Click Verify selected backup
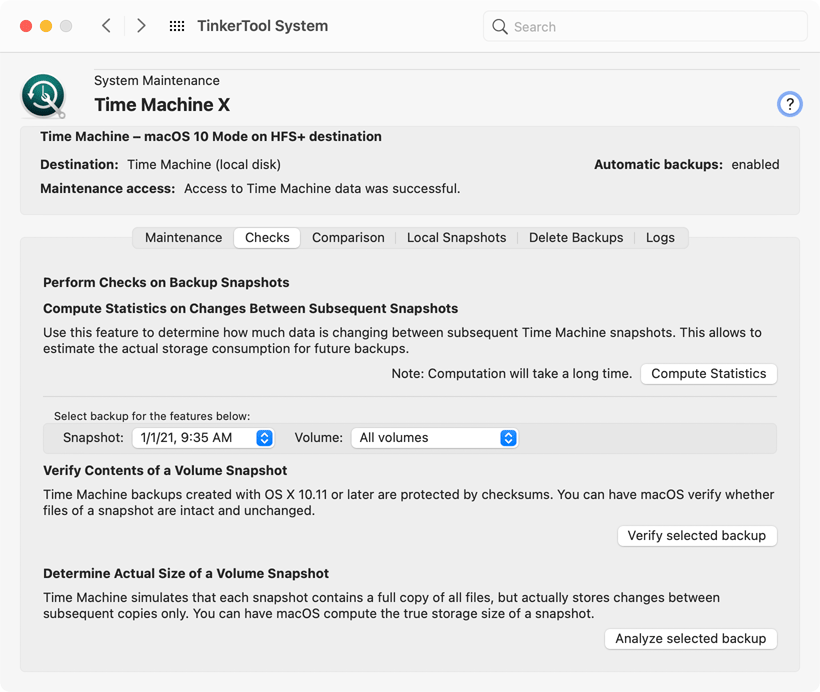 (x=697, y=536)
